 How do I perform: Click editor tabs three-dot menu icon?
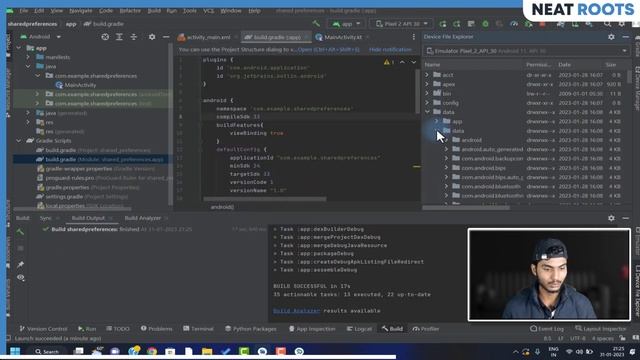(x=413, y=37)
